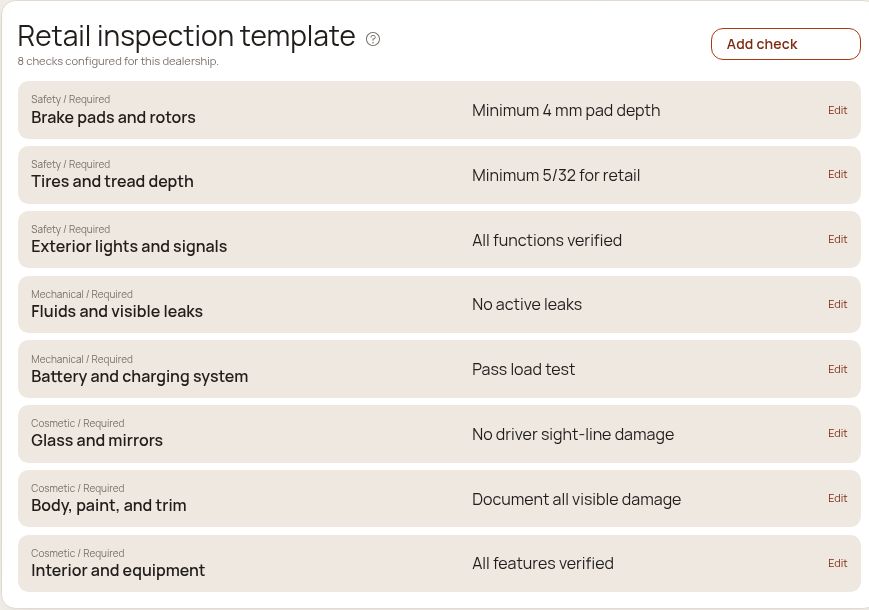
Task: Edit the Exterior lights and signals check
Action: (837, 239)
